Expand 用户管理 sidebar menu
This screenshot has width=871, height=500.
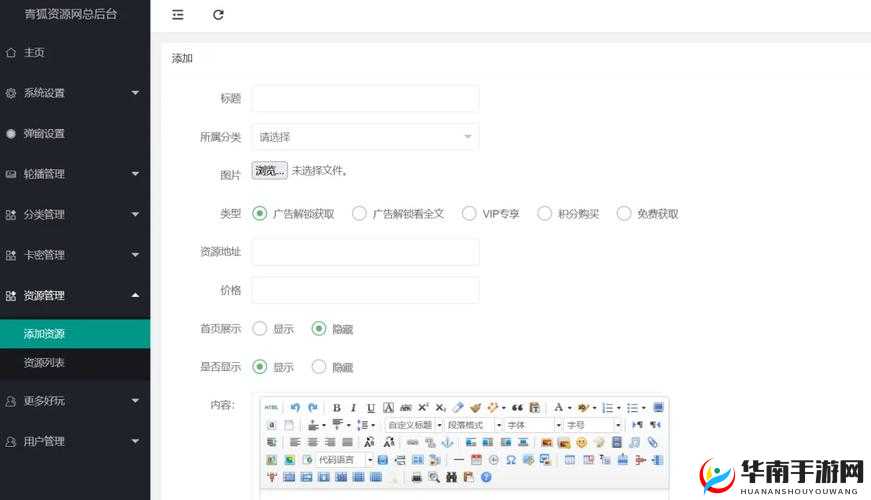click(x=75, y=441)
